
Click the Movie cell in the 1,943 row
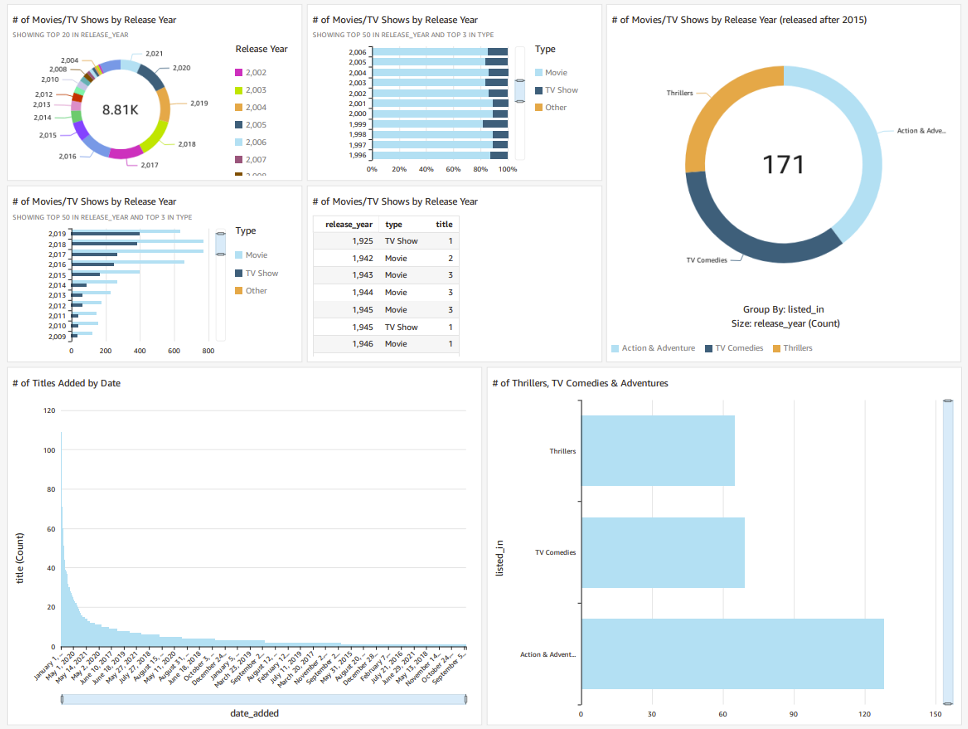[396, 275]
